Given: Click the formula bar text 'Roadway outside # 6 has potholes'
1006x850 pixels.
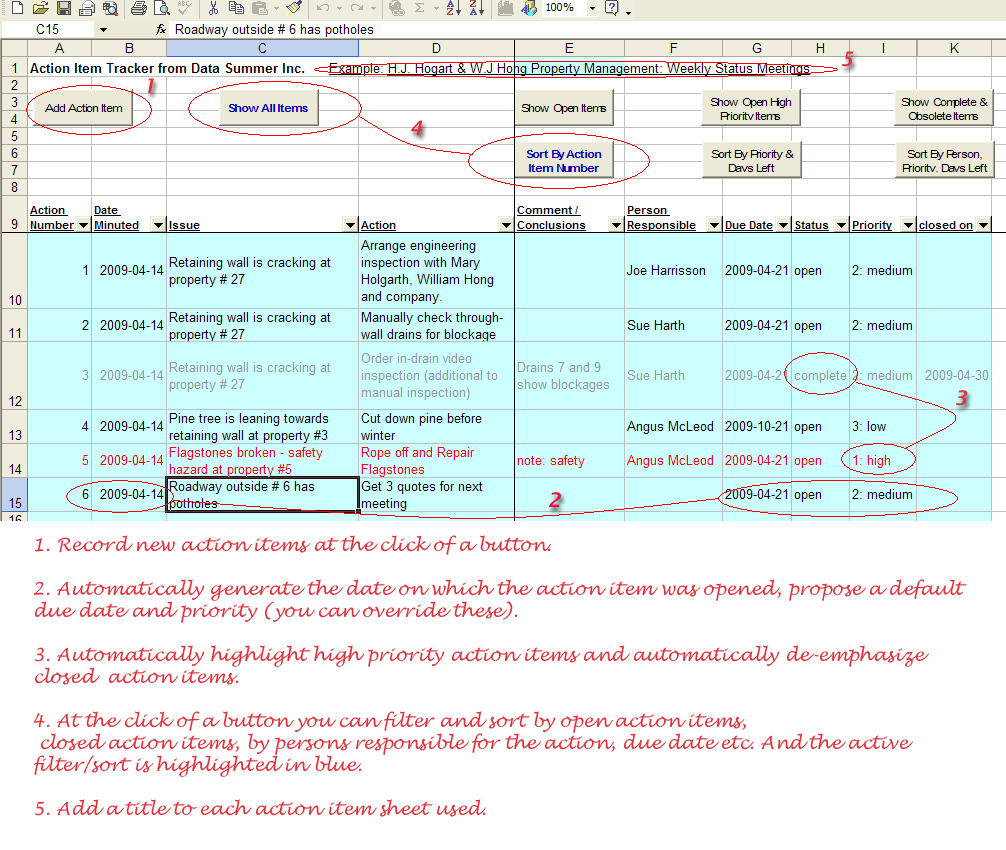Looking at the screenshot, I should pos(274,30).
